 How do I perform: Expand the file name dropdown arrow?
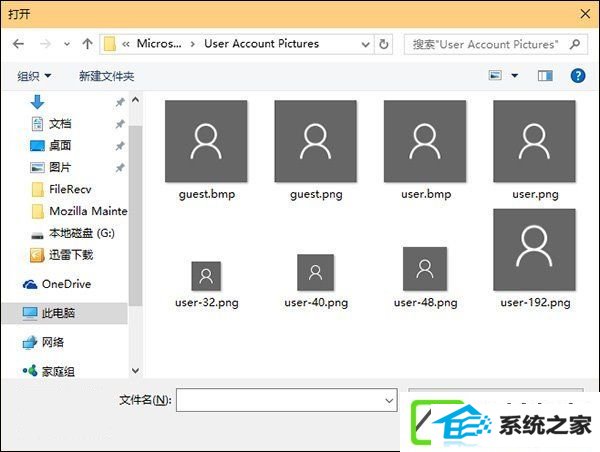coord(389,400)
